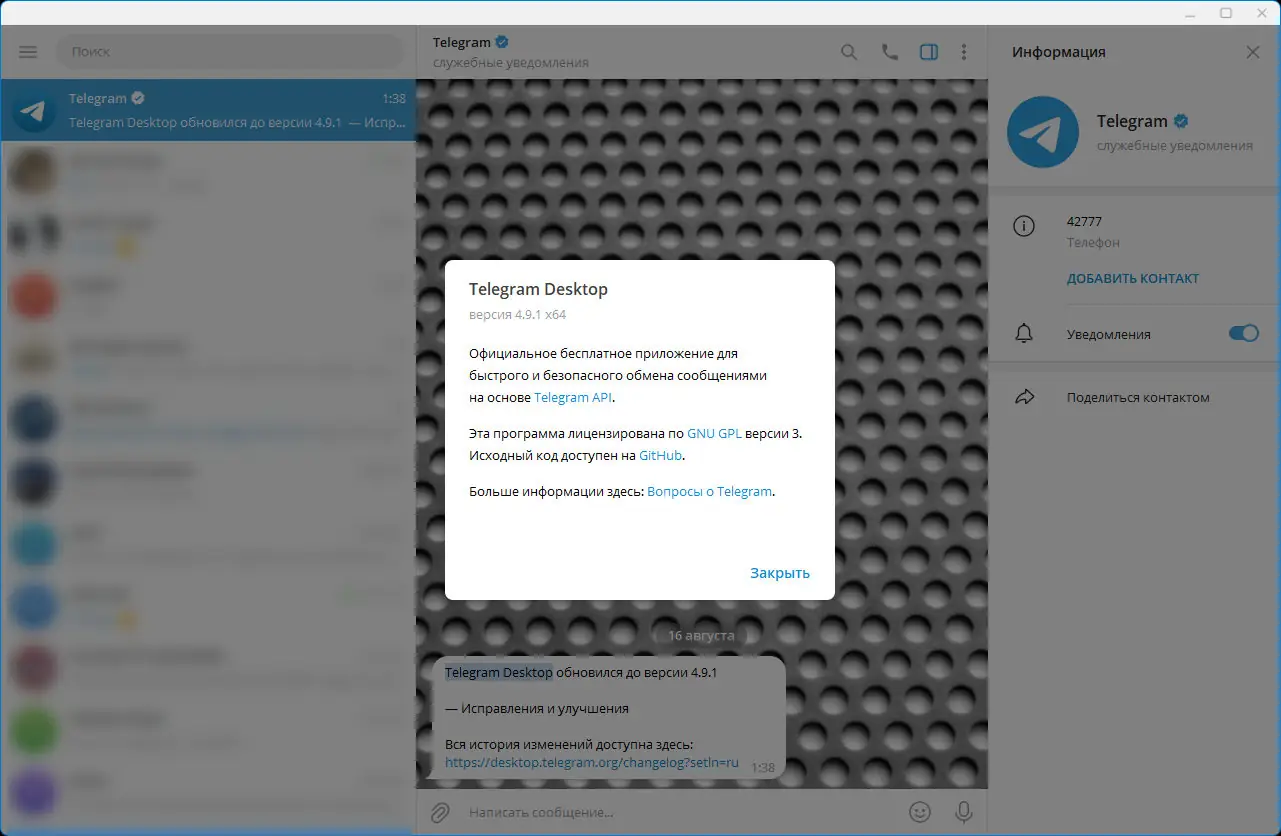1281x836 pixels.
Task: Click the verified badge in the chat header
Action: tap(502, 42)
